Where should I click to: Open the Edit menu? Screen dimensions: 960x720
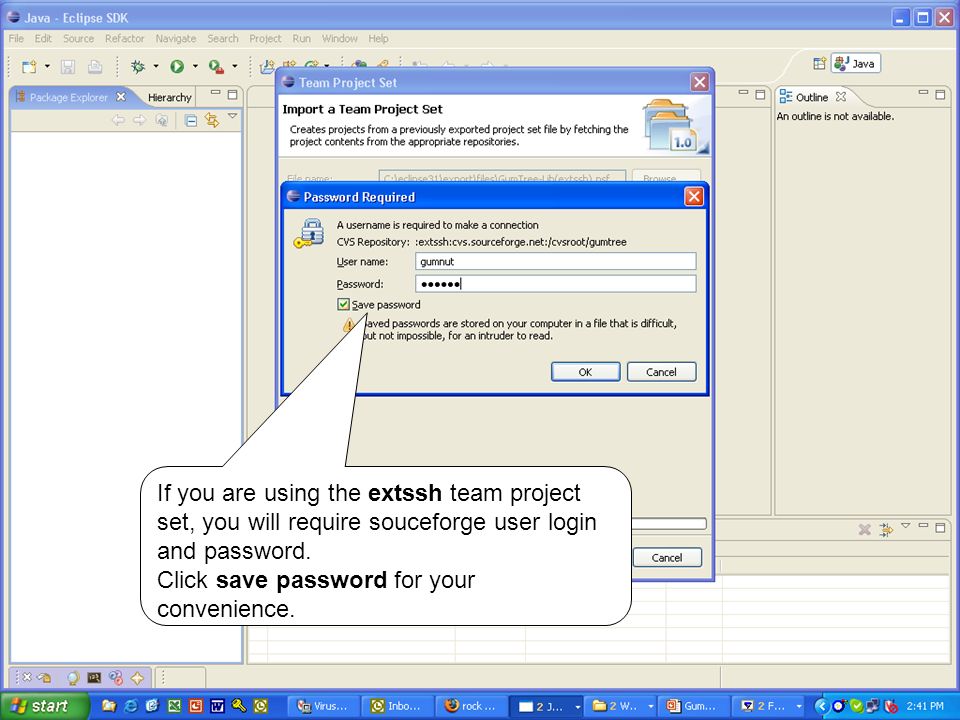point(43,39)
